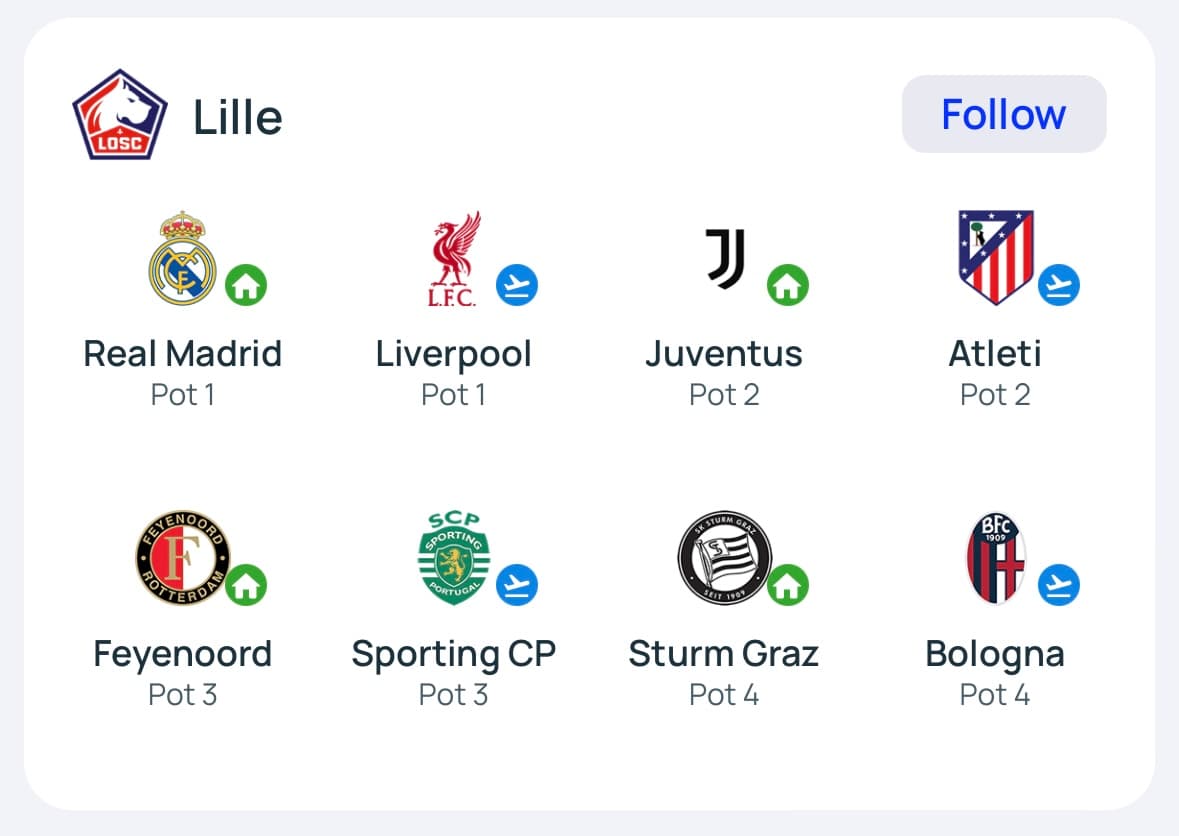The height and width of the screenshot is (836, 1179).
Task: Open the Real Madrid crest
Action: coord(182,258)
